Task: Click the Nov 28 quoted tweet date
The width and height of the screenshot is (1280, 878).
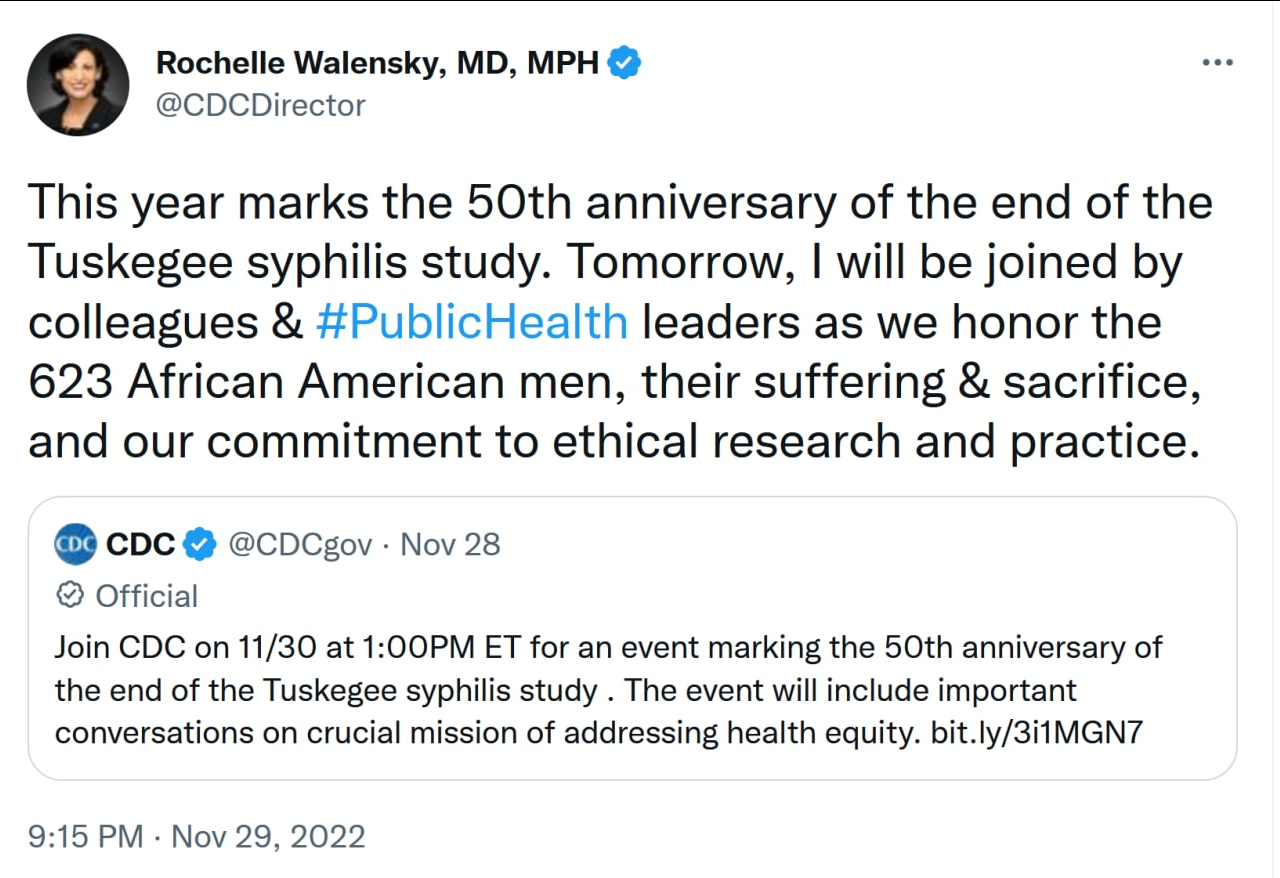Action: (450, 544)
